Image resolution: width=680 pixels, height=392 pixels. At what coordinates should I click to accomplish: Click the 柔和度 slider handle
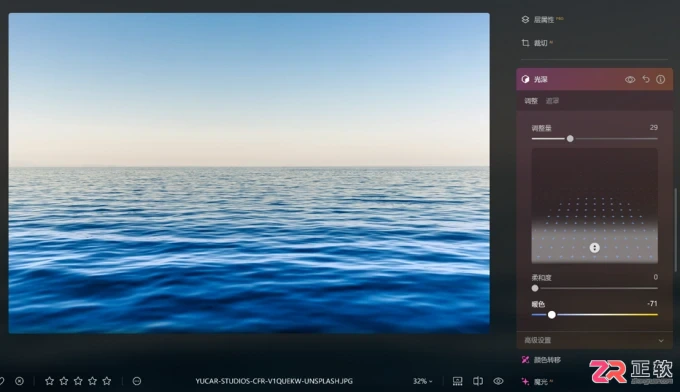[x=535, y=288]
